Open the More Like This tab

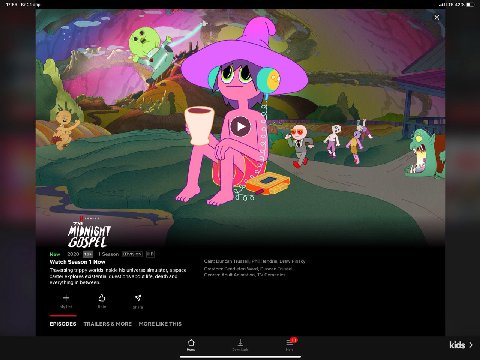coord(160,324)
